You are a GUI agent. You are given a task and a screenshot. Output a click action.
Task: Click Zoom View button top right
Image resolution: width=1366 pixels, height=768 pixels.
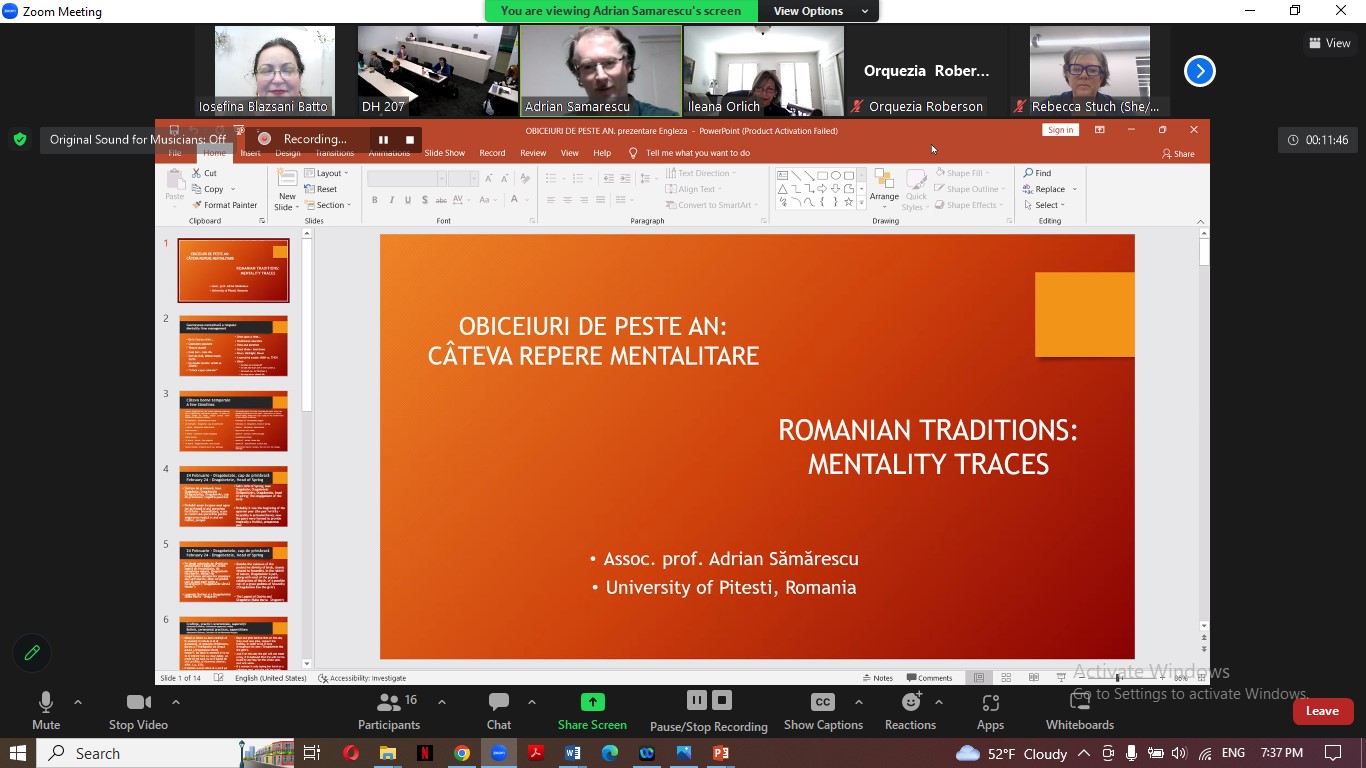(1330, 43)
